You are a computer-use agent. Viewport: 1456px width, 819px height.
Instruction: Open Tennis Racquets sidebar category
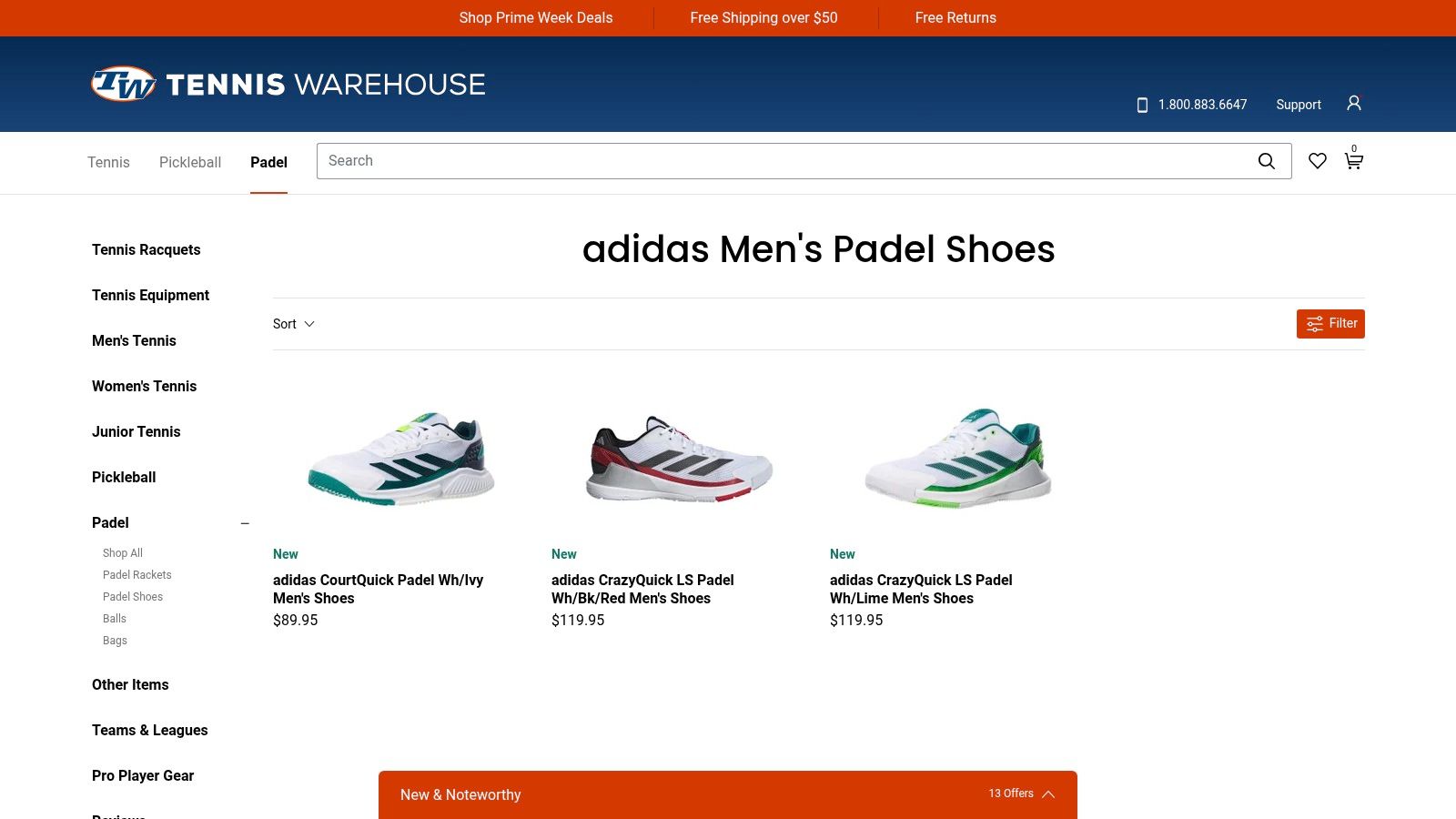[x=146, y=249]
